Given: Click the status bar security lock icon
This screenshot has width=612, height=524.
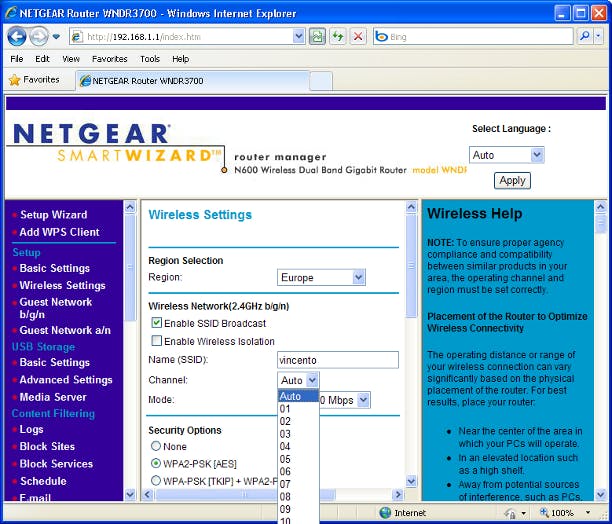Looking at the screenshot, I should click(511, 512).
